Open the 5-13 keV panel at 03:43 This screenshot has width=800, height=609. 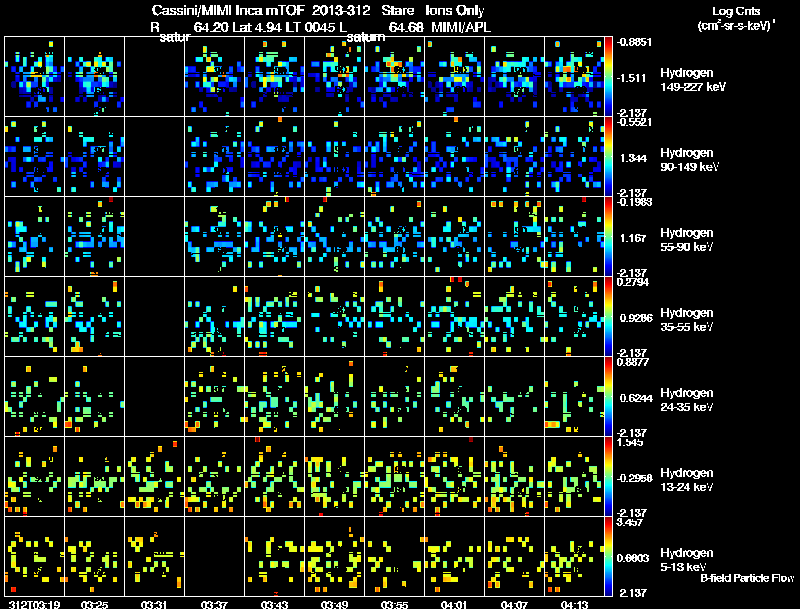pyautogui.click(x=274, y=556)
